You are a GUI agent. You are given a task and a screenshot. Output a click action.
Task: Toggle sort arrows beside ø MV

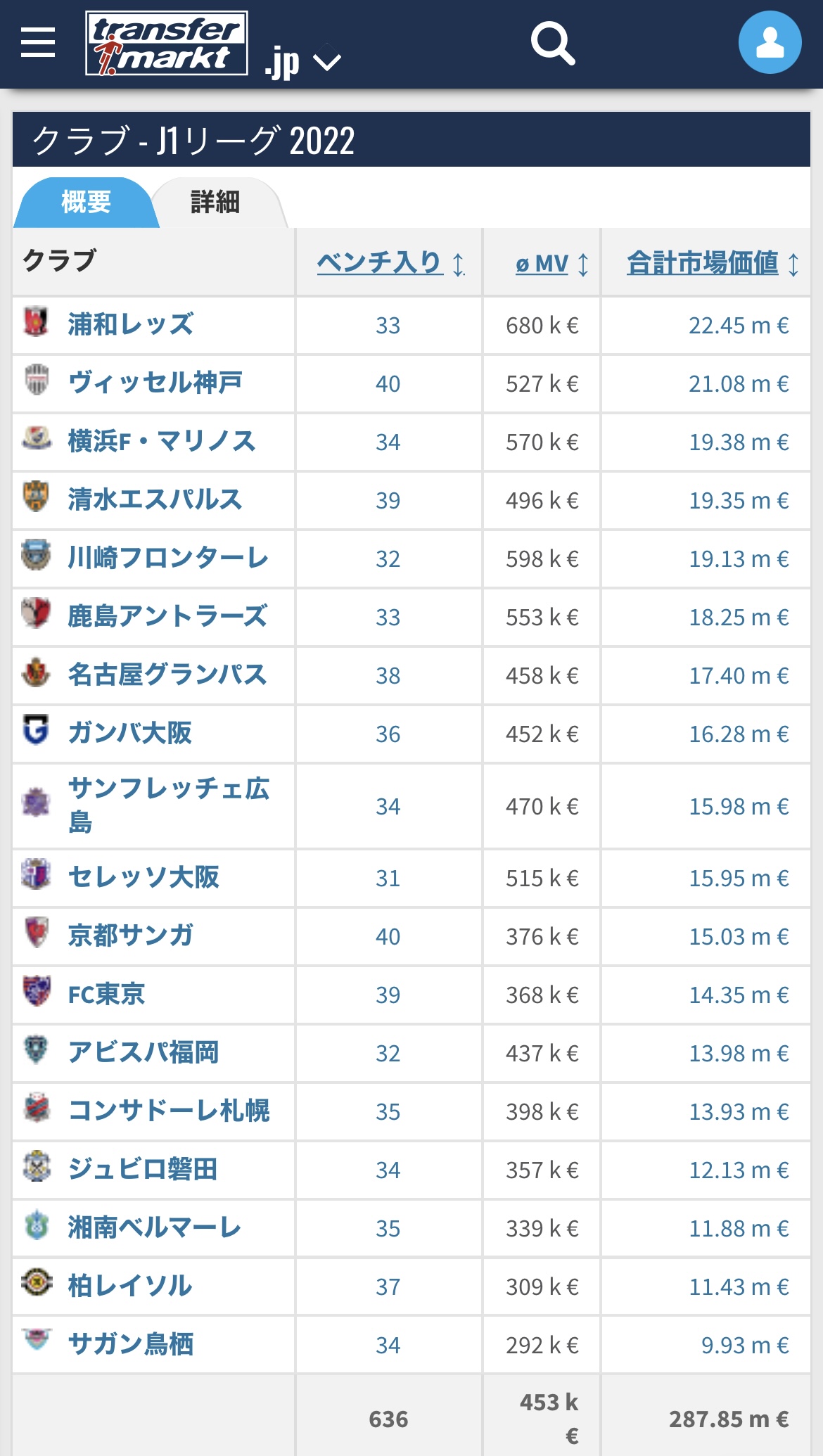(x=583, y=264)
